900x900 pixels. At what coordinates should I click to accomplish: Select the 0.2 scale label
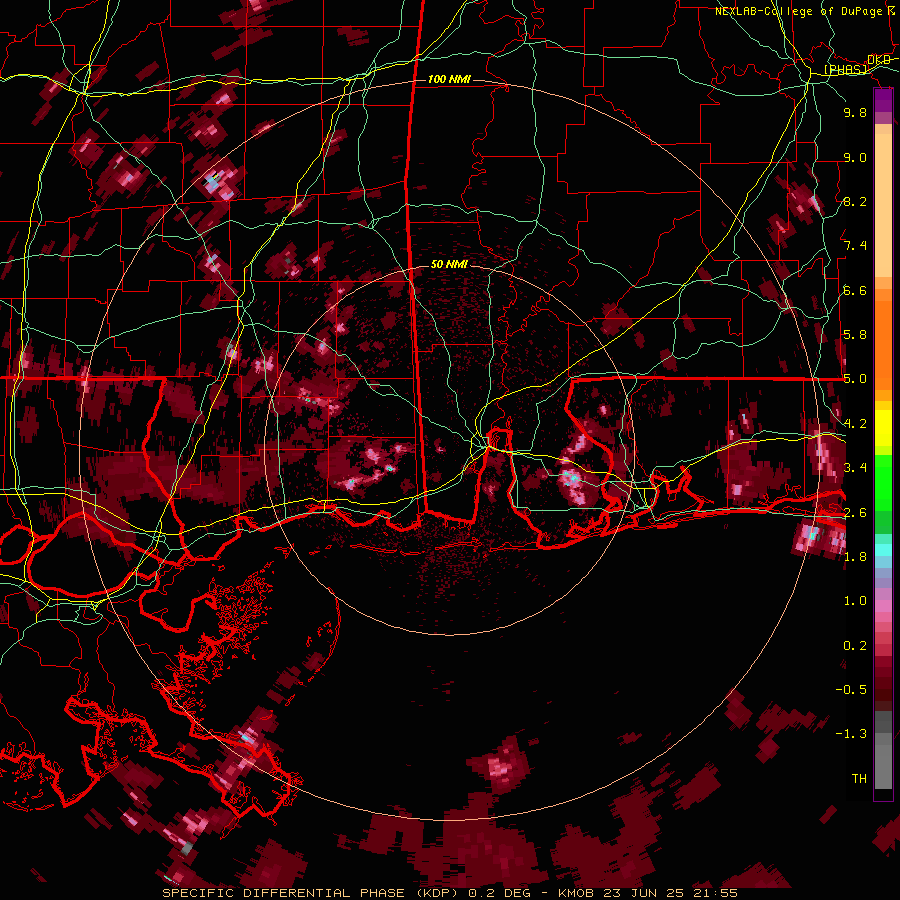coord(855,646)
